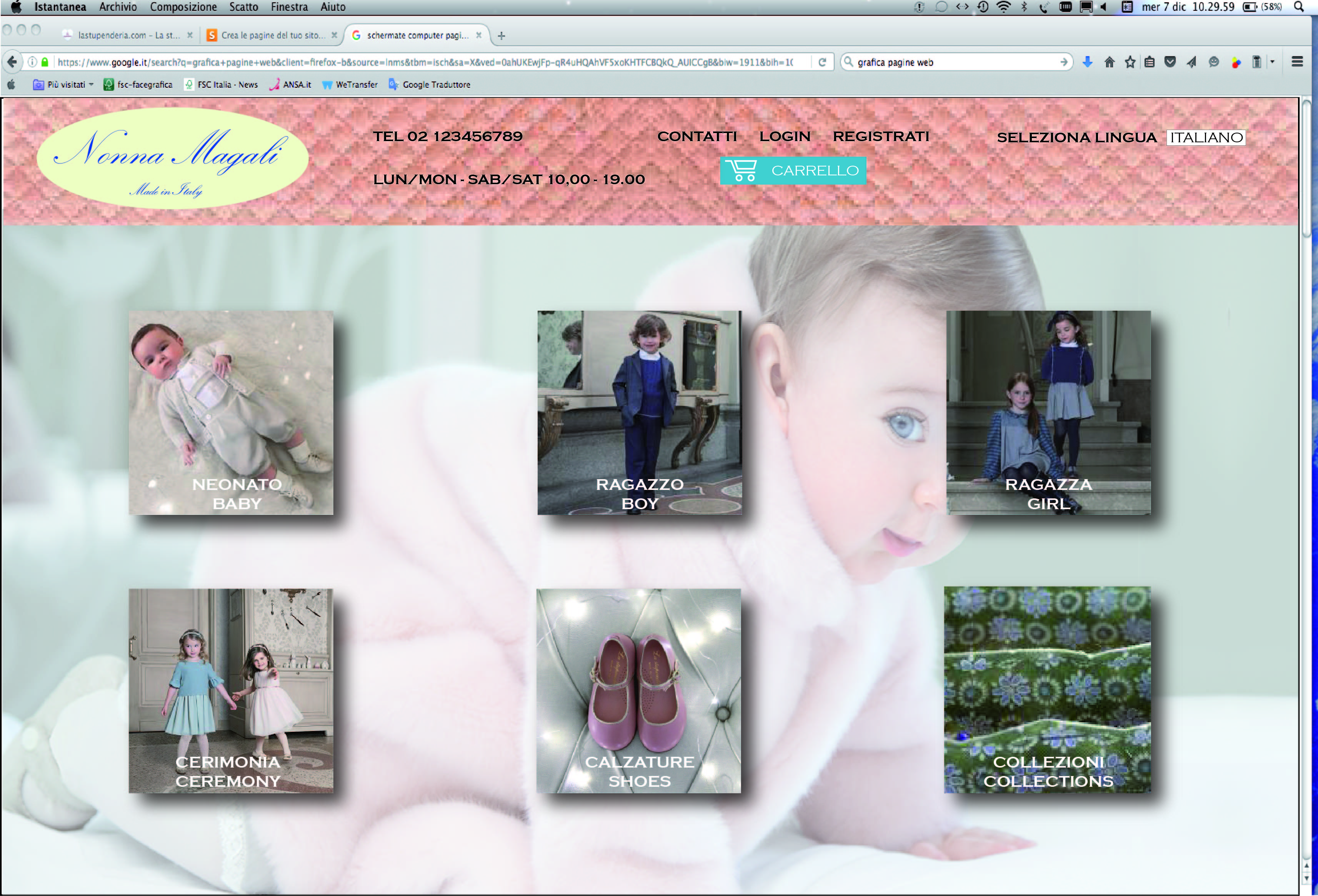
Task: Open the ITALIANO language selector
Action: pyautogui.click(x=1206, y=137)
